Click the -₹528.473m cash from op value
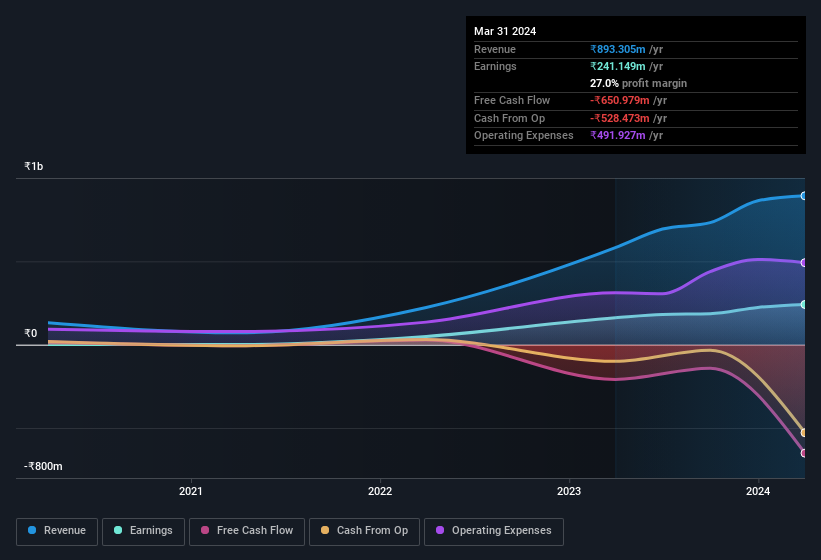 (620, 118)
